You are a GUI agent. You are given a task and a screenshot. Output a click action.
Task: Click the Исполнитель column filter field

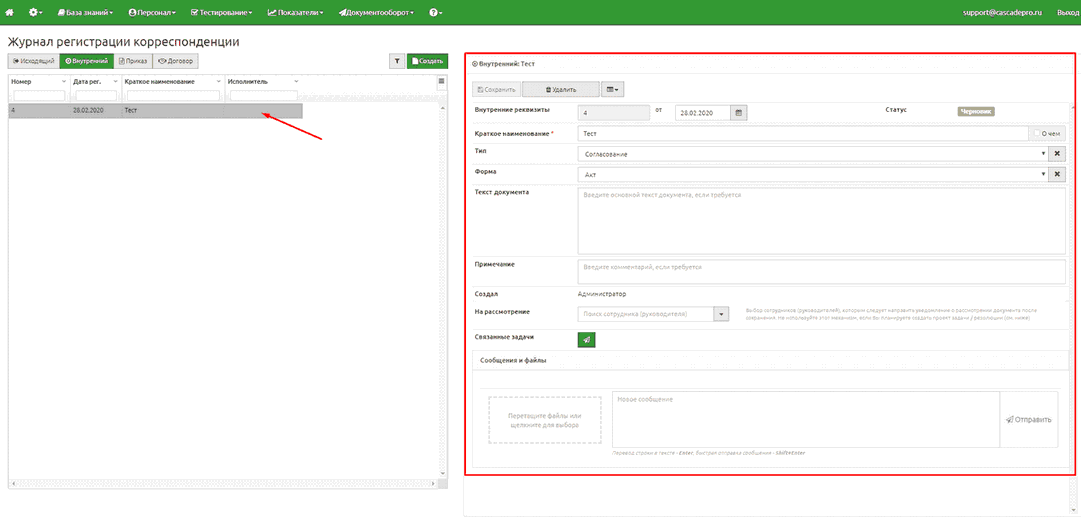[x=263, y=96]
